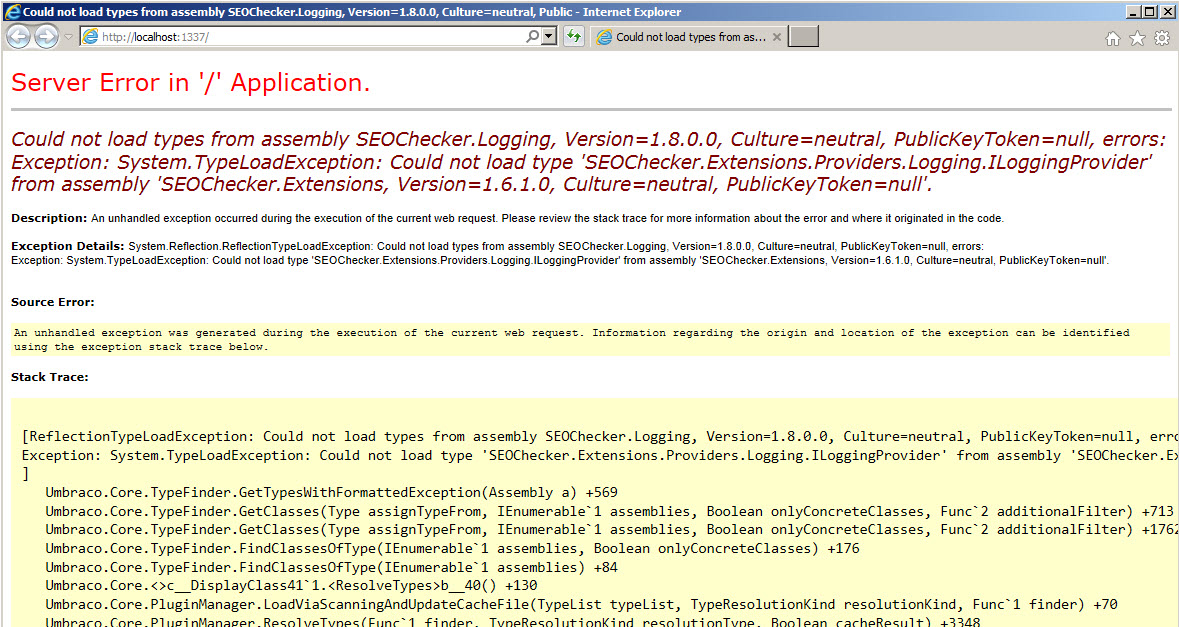
Task: Click the magnifier search icon in address bar
Action: click(532, 36)
